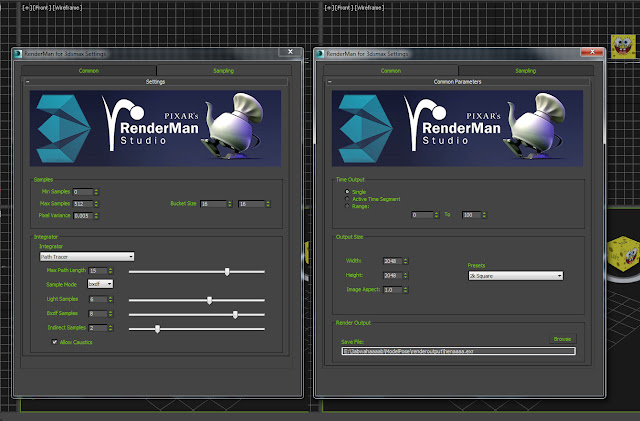Click the left RenderMan settings window title icon

click(x=18, y=53)
